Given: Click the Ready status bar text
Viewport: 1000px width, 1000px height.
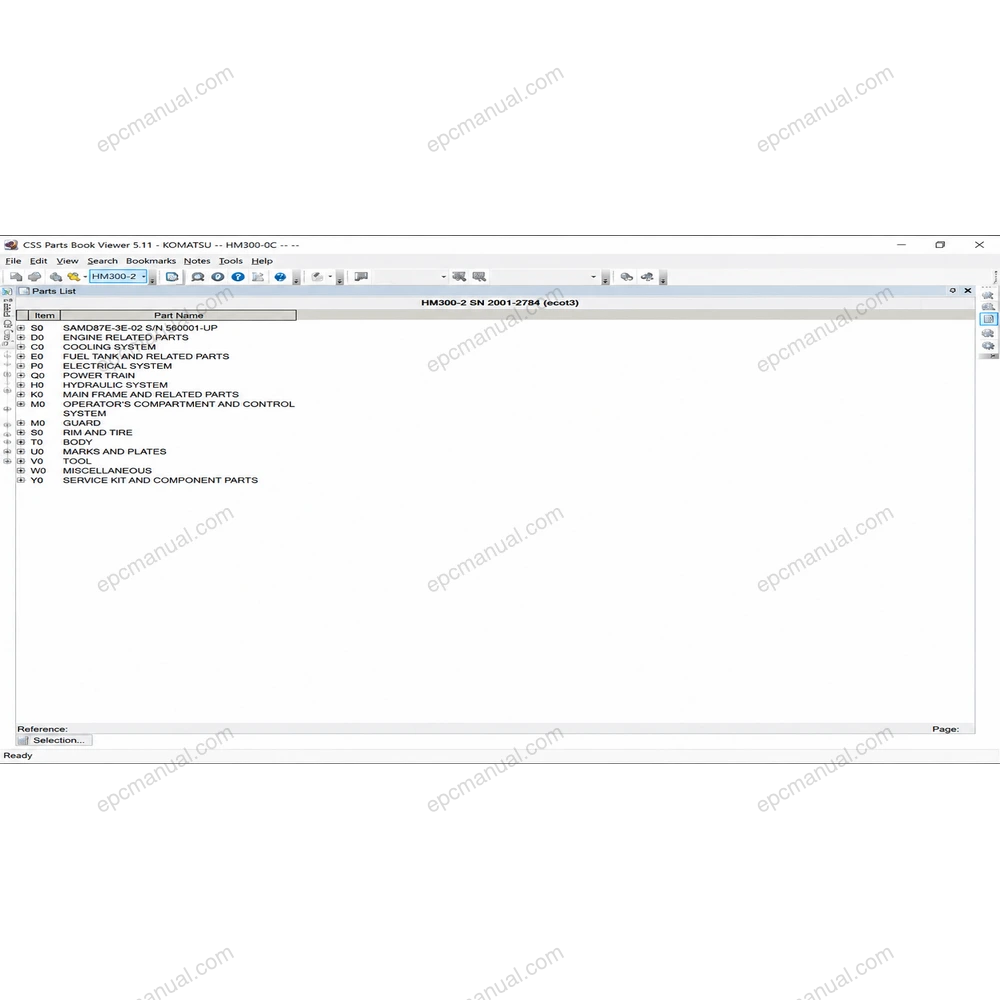Looking at the screenshot, I should coord(18,756).
